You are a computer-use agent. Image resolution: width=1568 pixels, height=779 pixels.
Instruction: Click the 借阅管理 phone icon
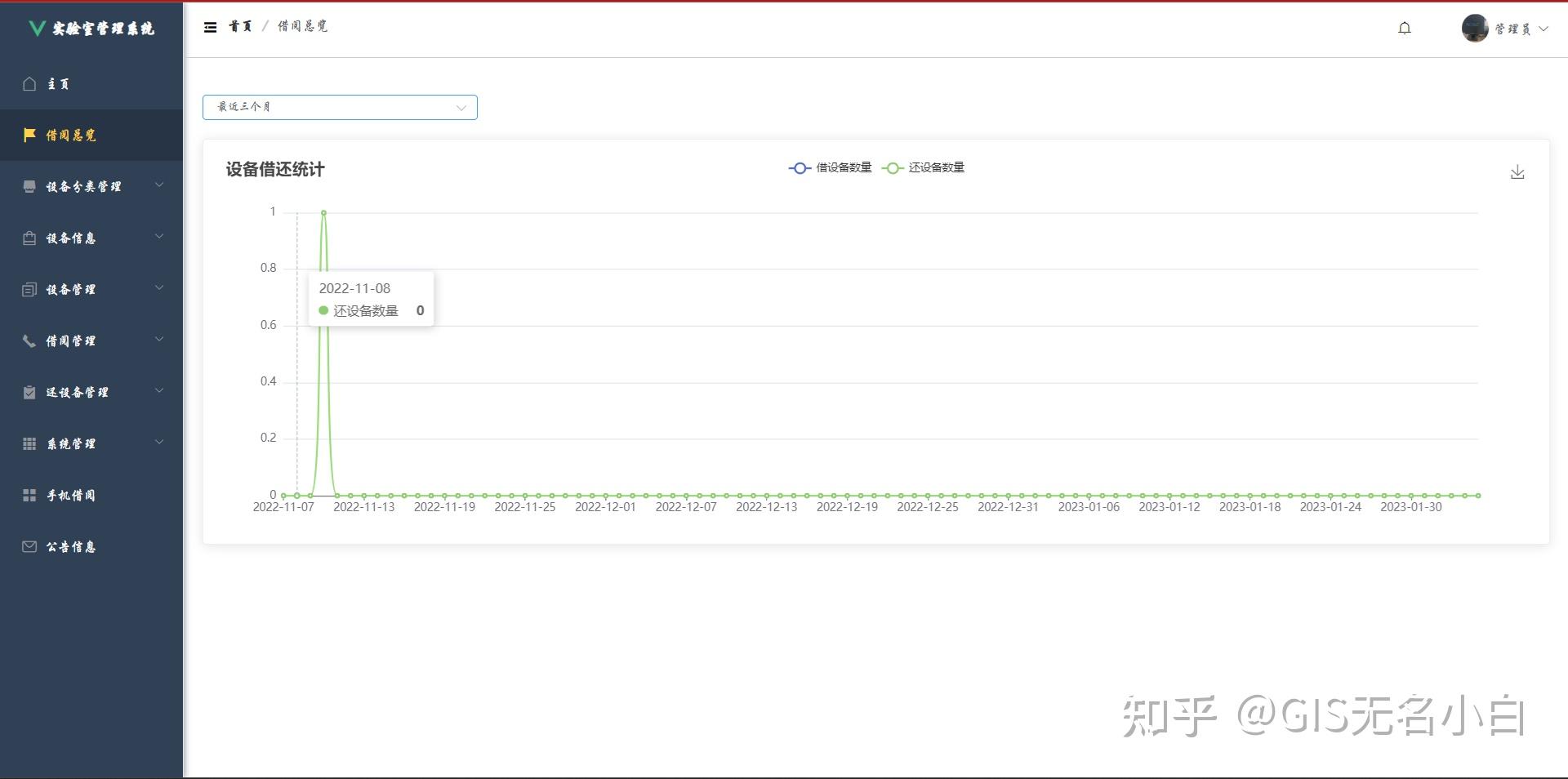[x=29, y=341]
